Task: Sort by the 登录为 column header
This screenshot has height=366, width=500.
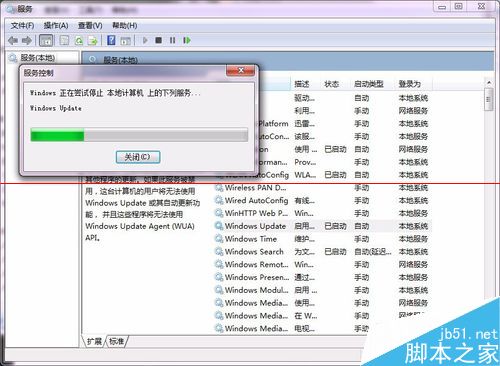Action: 410,84
